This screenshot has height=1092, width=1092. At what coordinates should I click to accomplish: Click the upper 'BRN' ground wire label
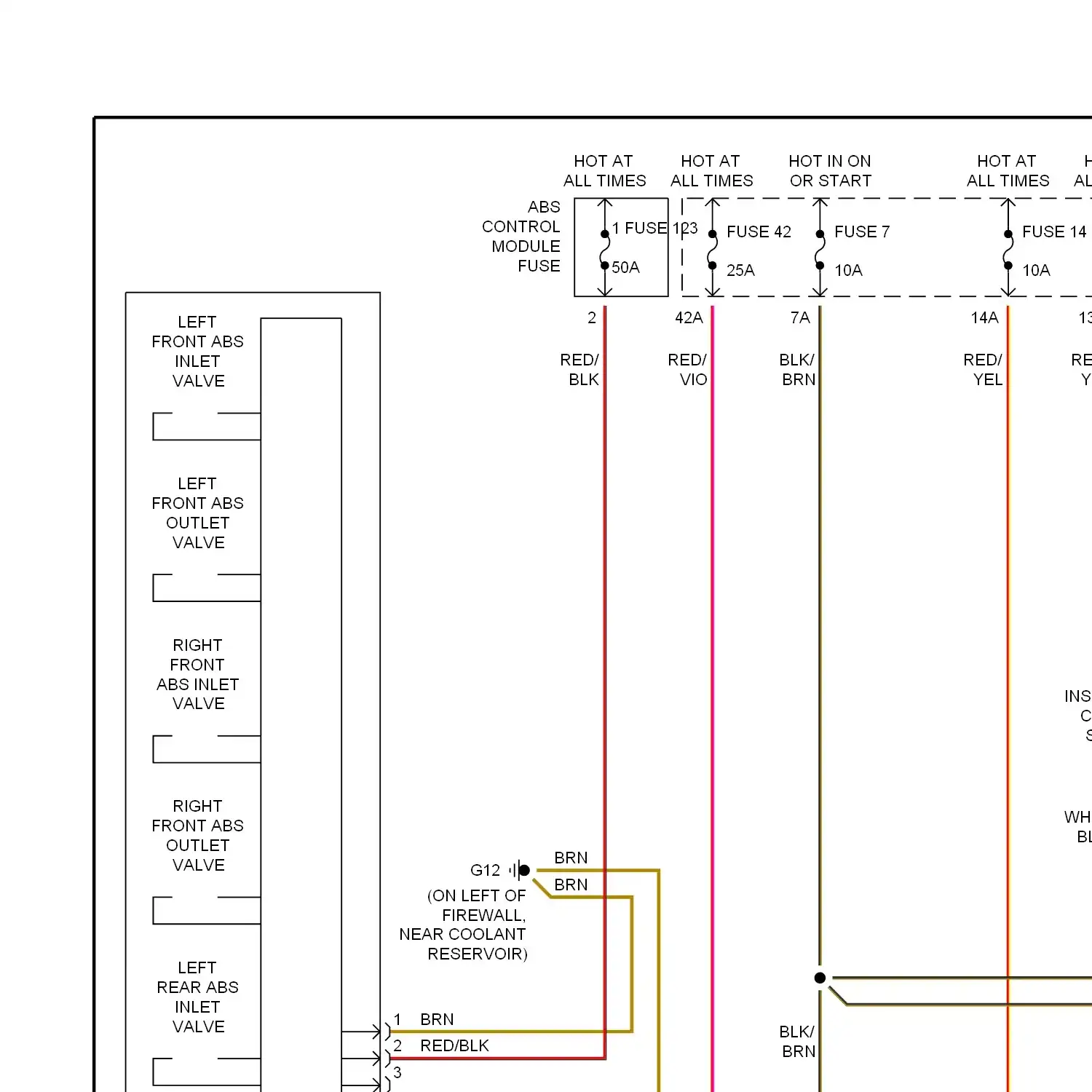(571, 858)
